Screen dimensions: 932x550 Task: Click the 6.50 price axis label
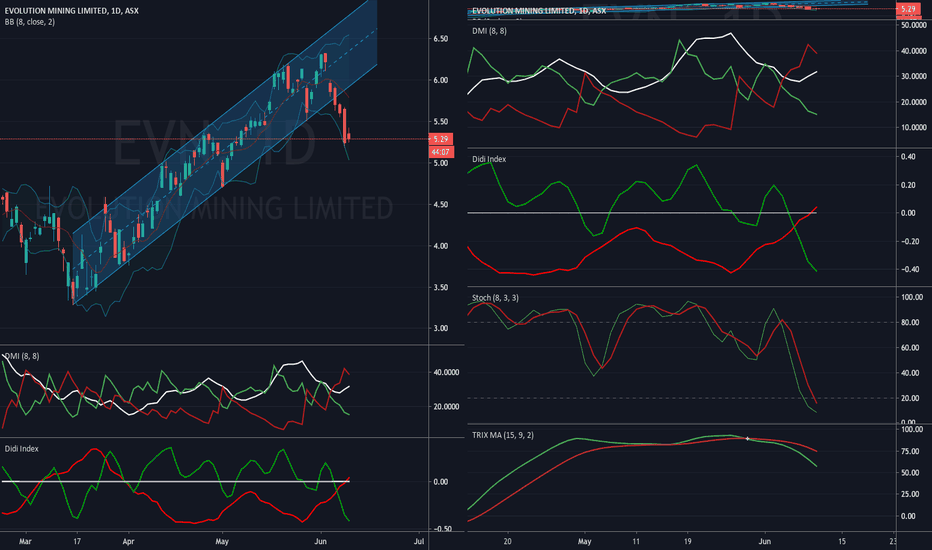point(440,39)
